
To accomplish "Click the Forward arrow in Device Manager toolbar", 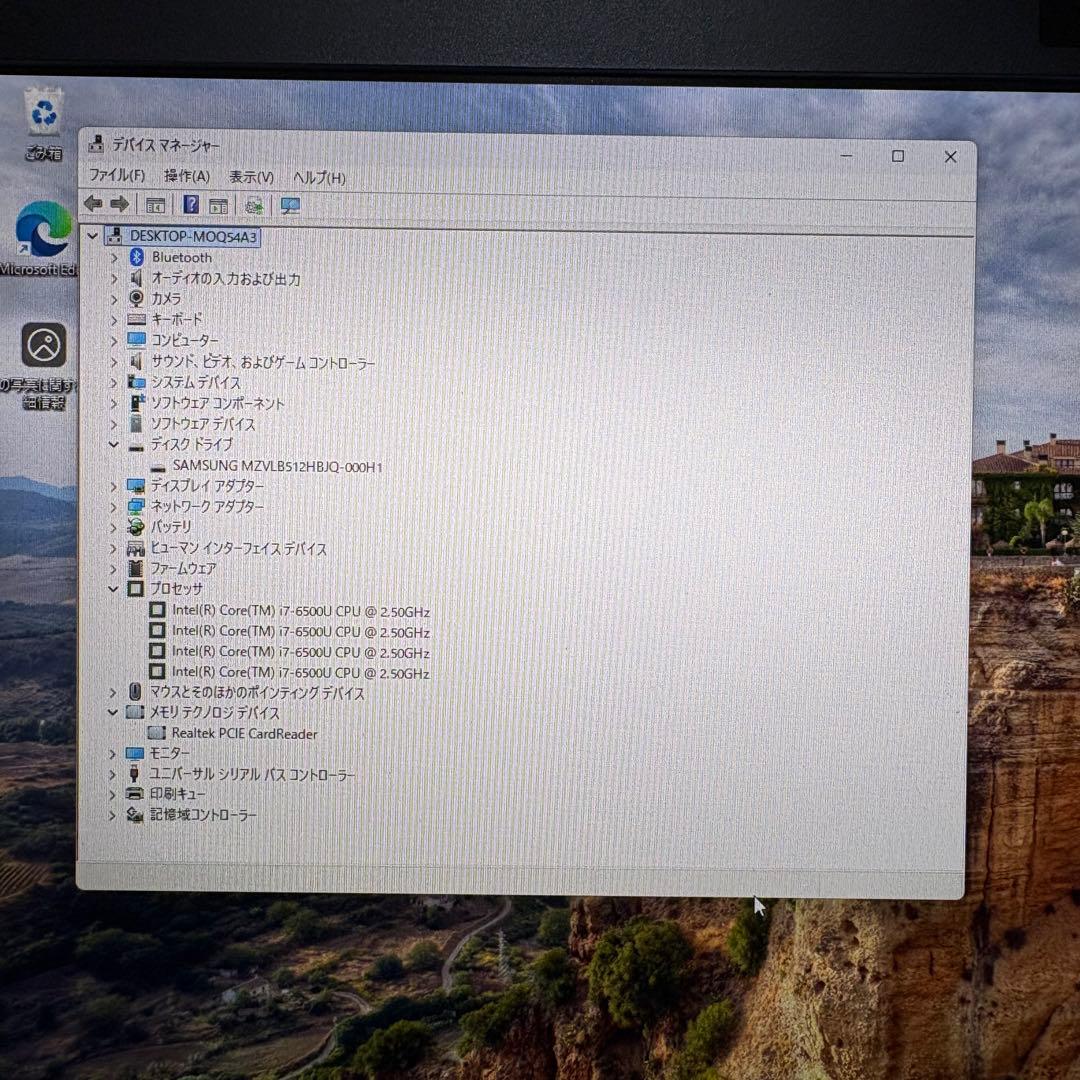I will (x=119, y=204).
